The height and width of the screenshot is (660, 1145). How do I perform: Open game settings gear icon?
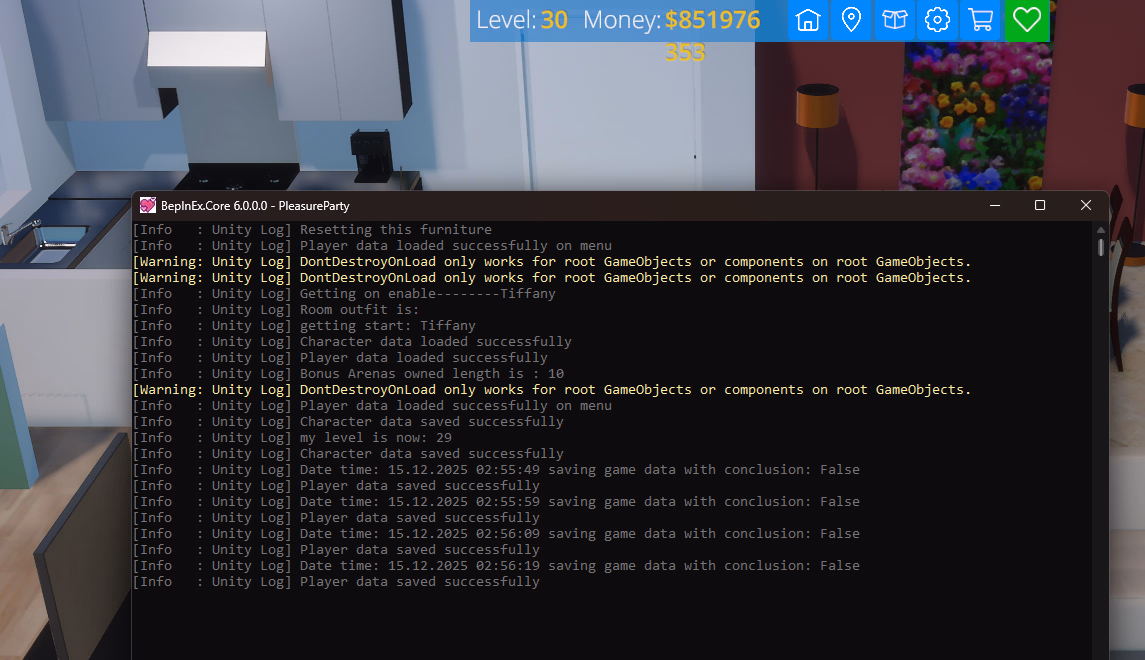(x=937, y=20)
